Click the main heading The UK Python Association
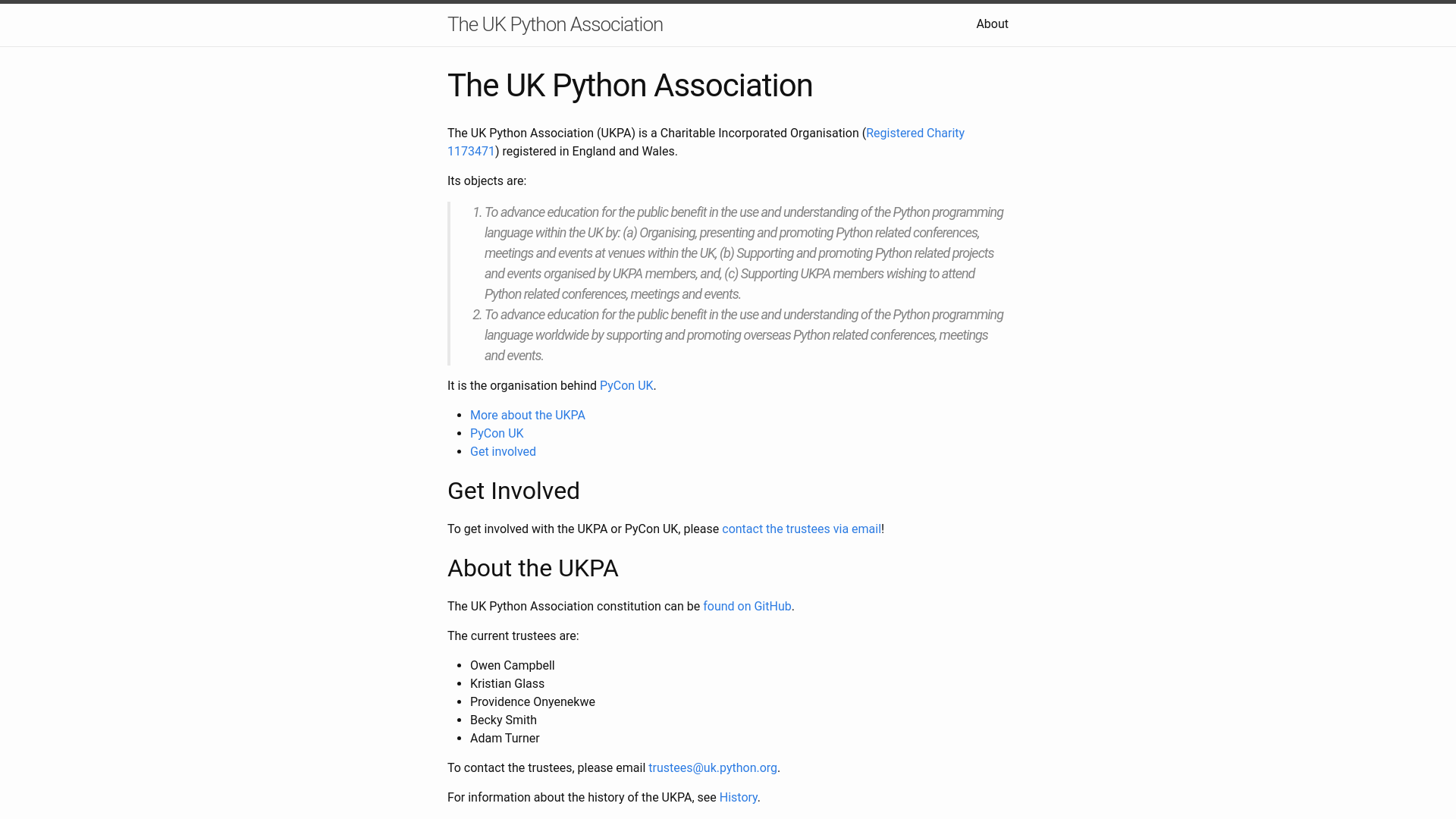Image resolution: width=1456 pixels, height=819 pixels. tap(630, 86)
